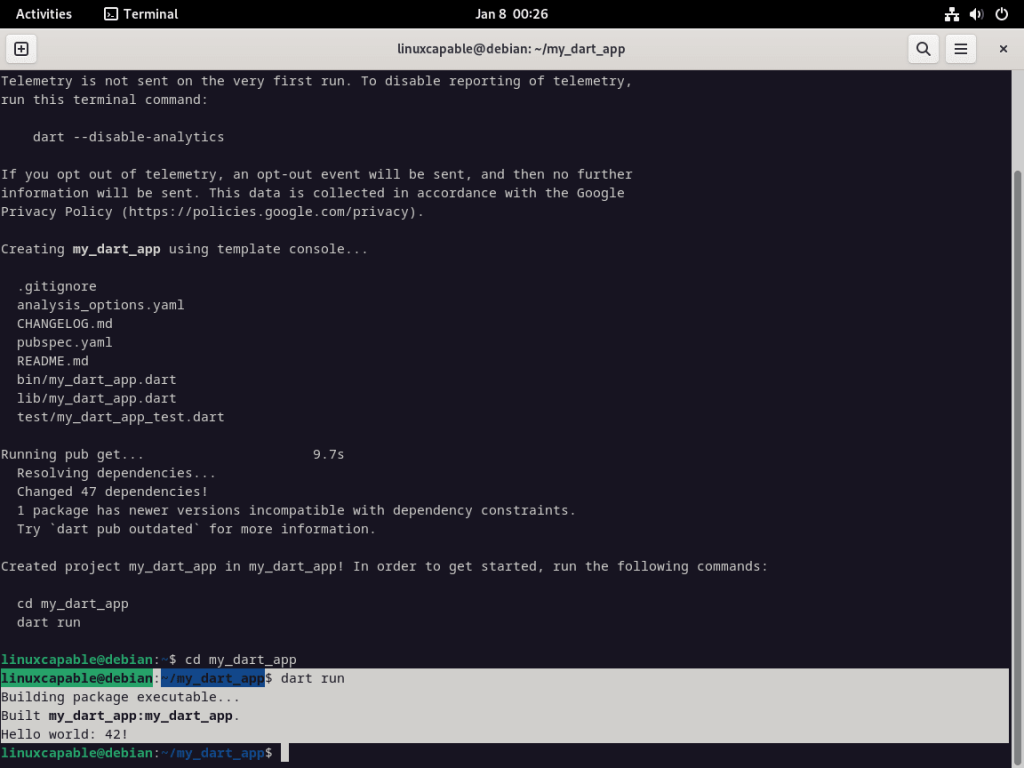
Task: Click the 'cd my_dart_app' command at prompt
Action: (240, 660)
